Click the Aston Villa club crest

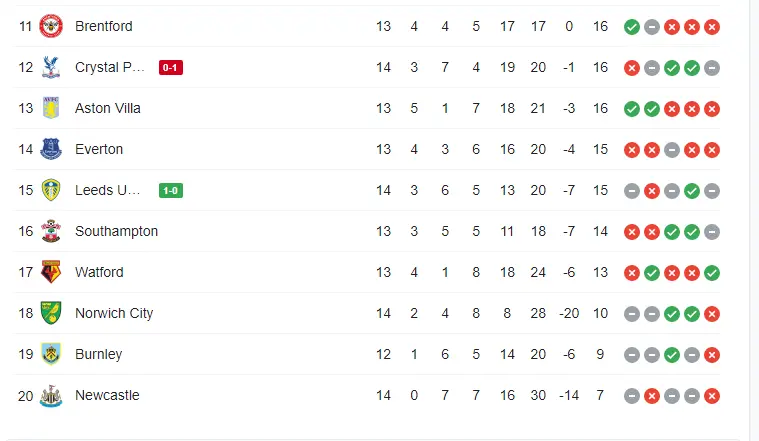50,109
